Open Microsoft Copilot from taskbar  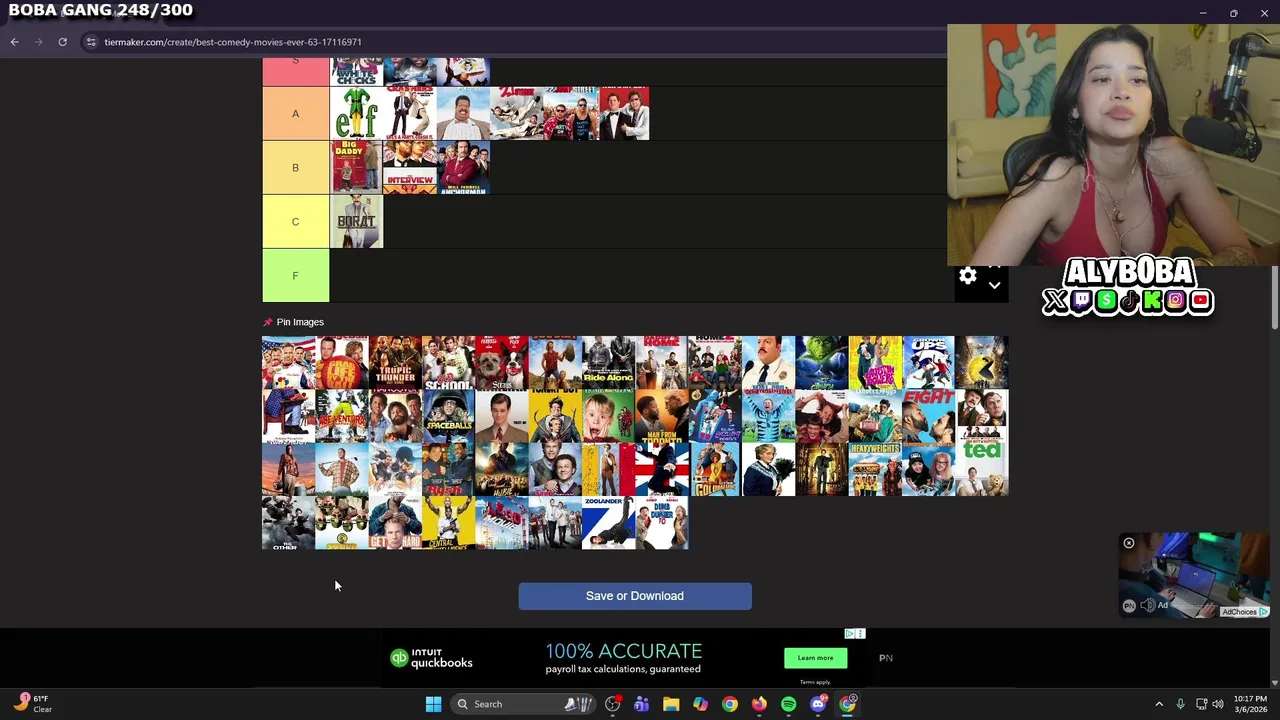pyautogui.click(x=700, y=704)
